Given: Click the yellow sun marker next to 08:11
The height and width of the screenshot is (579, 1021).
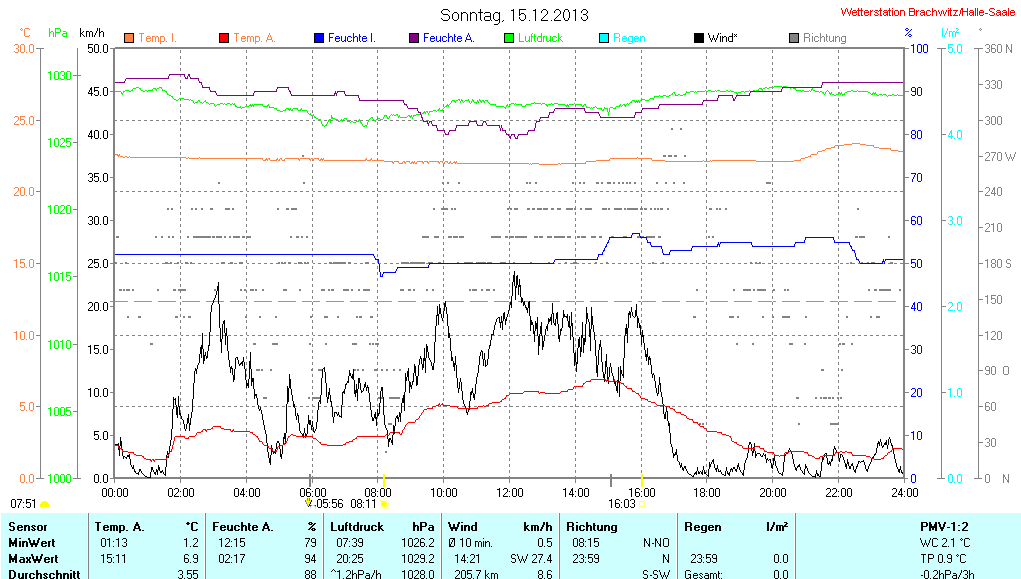Looking at the screenshot, I should 384,504.
